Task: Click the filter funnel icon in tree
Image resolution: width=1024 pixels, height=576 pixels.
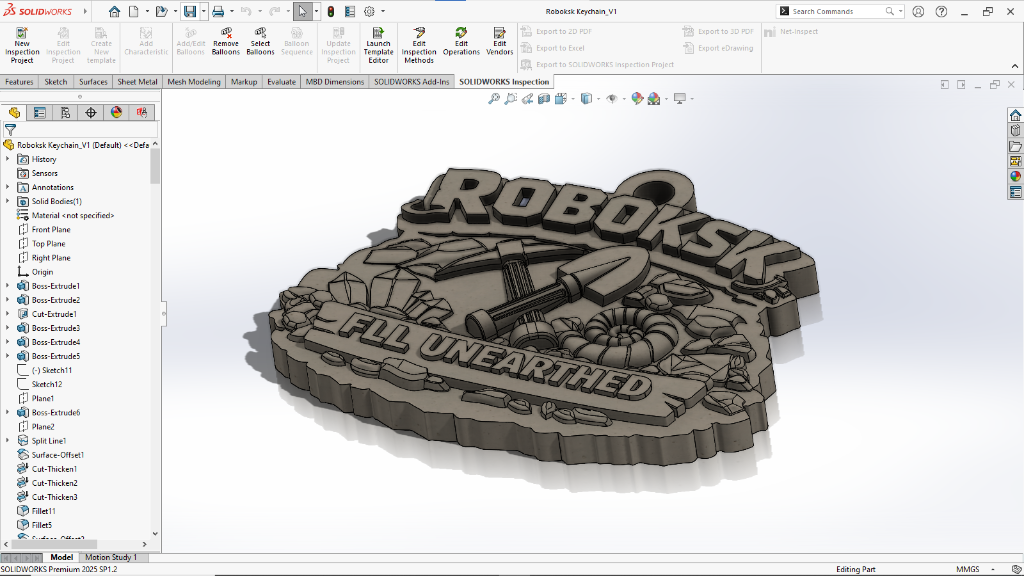Action: point(10,130)
